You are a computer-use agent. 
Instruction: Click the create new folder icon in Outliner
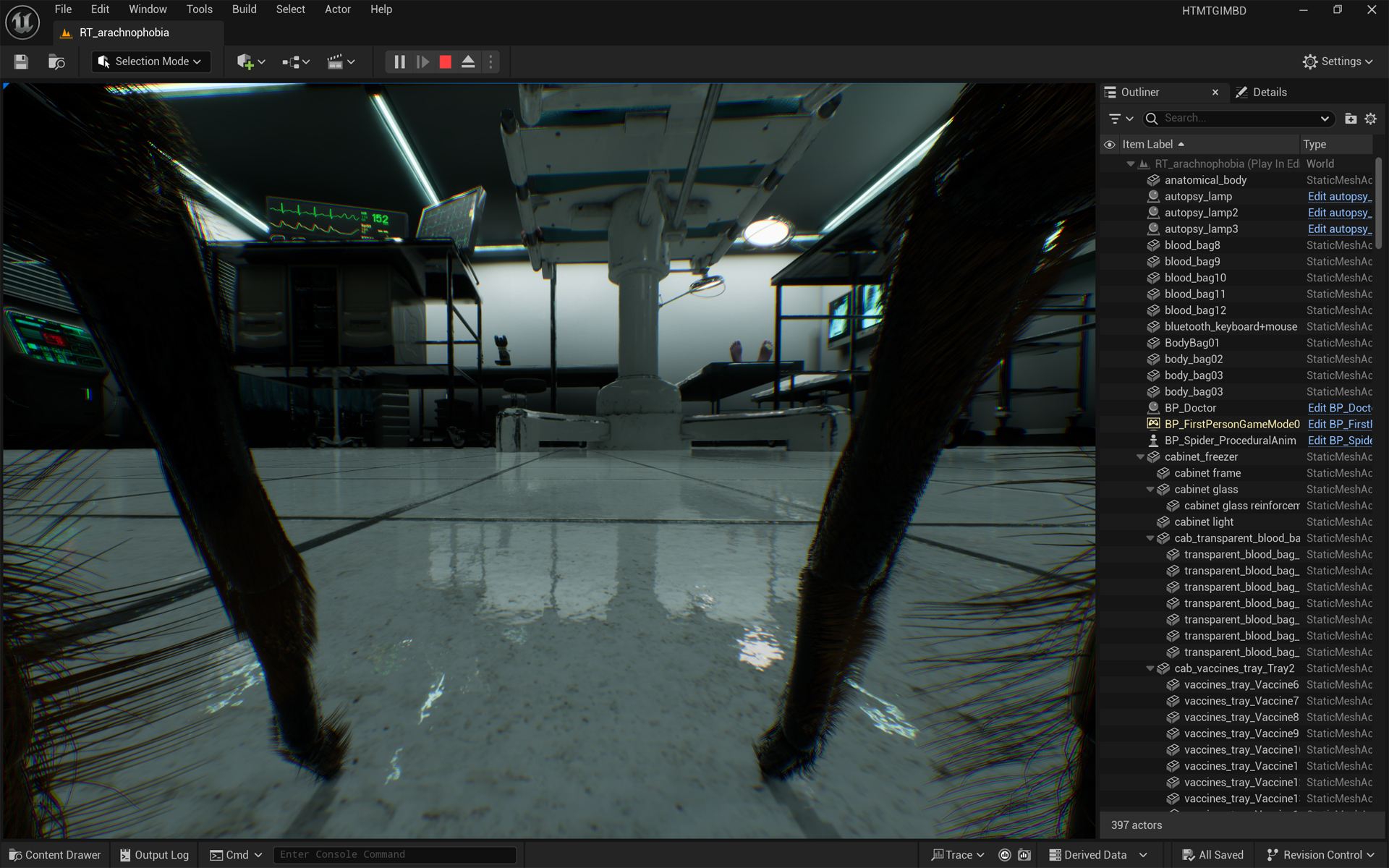1350,119
